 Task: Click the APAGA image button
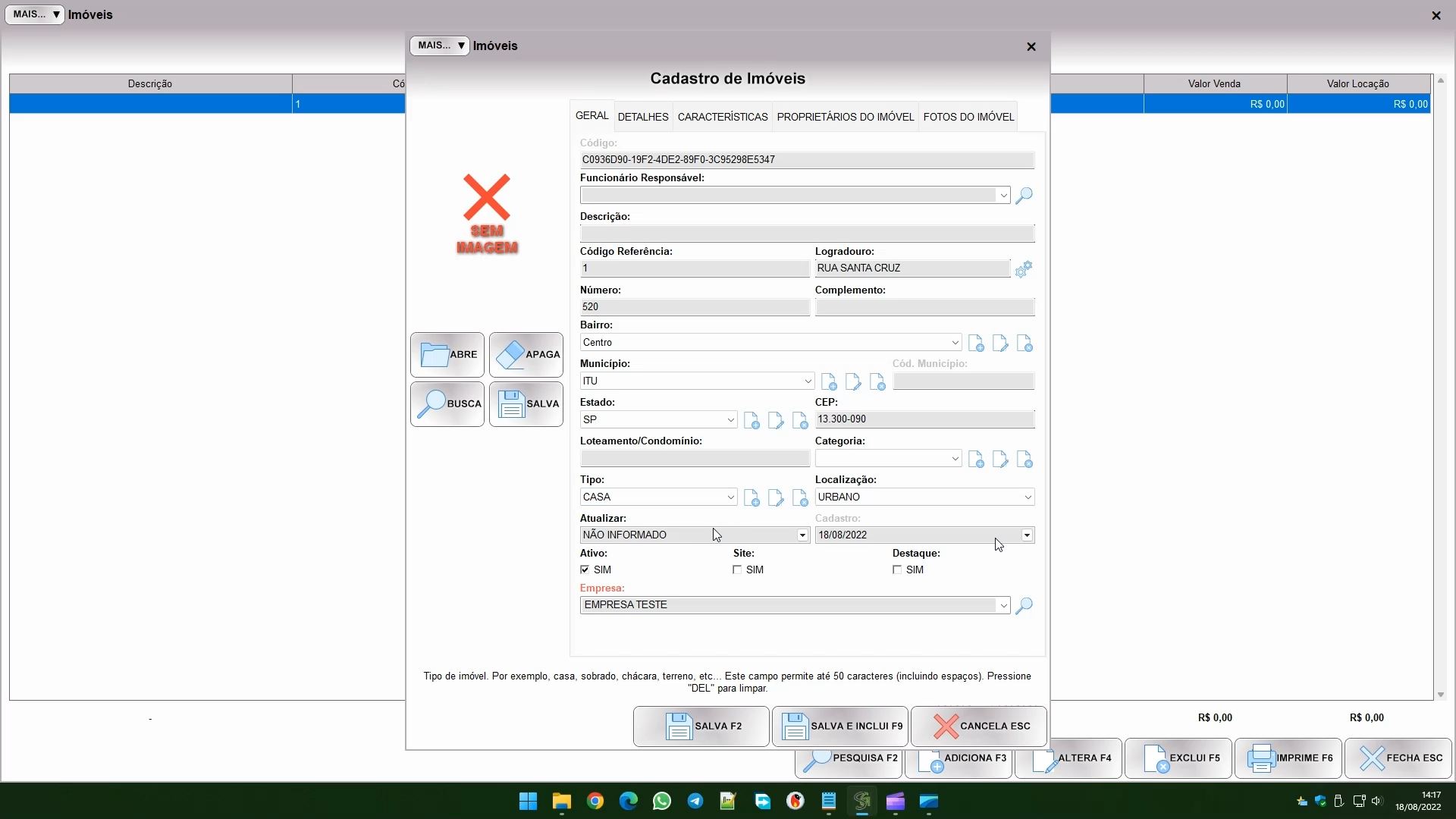pyautogui.click(x=526, y=355)
